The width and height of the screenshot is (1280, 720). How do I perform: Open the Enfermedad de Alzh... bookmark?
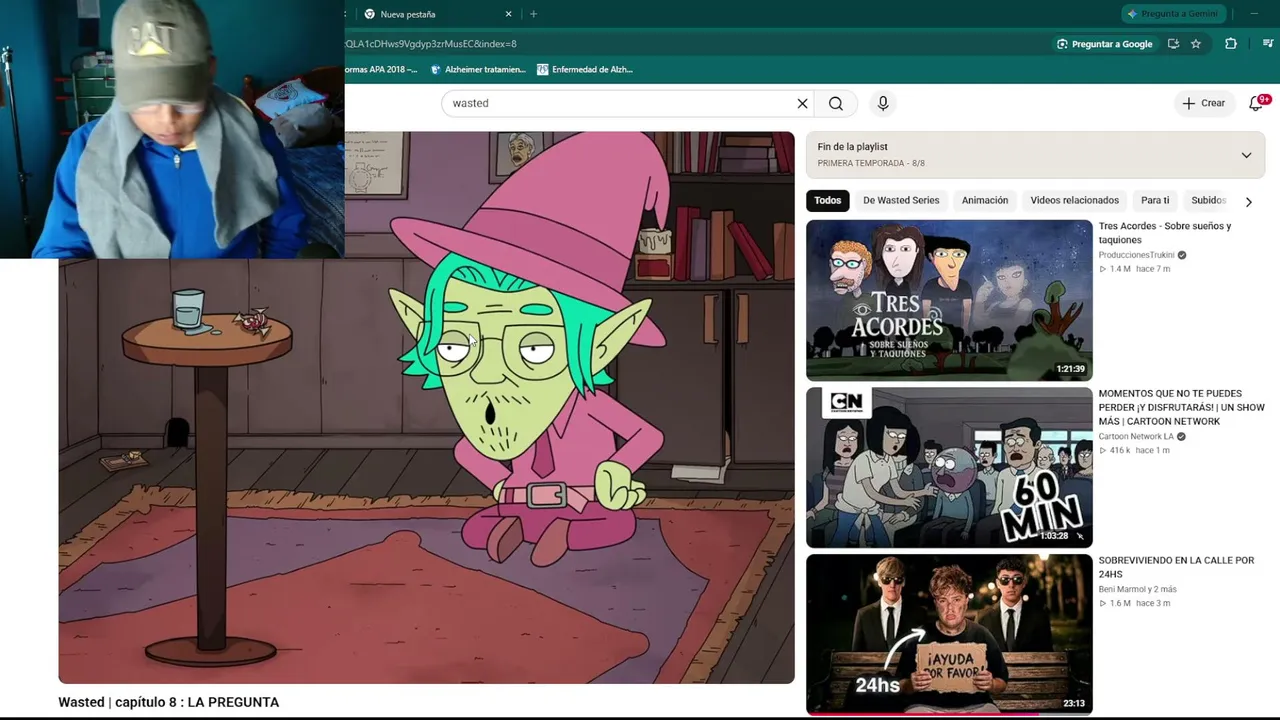tap(585, 70)
